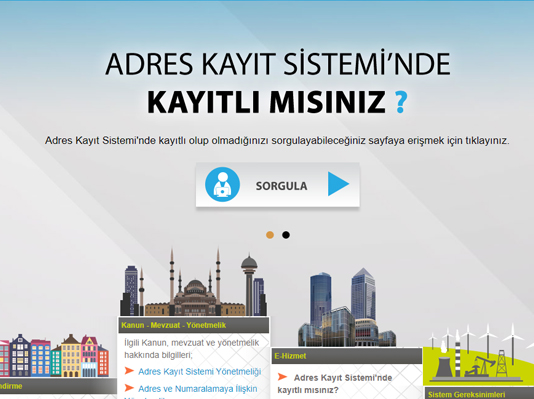
Task: Click the blue user avatar icon
Action: [222, 184]
